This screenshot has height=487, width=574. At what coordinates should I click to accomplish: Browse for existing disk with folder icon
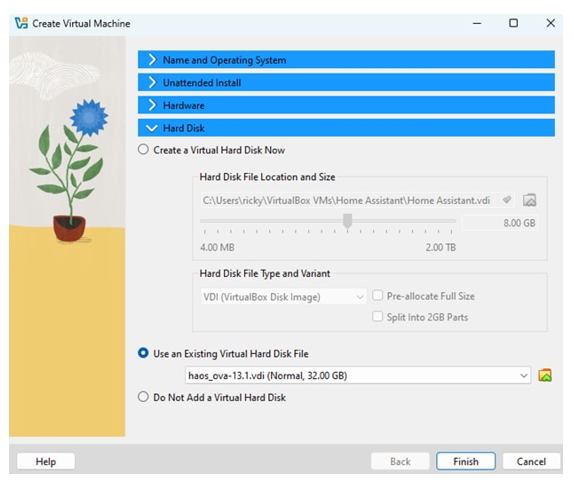545,375
